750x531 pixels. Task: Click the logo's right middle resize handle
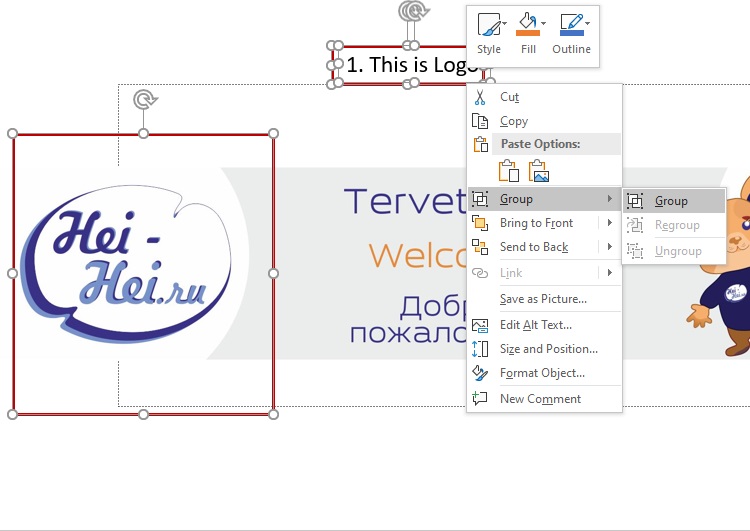tap(273, 273)
